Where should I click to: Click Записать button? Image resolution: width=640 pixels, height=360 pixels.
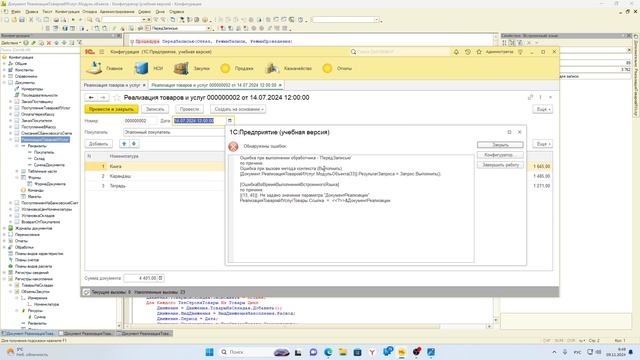coord(155,109)
